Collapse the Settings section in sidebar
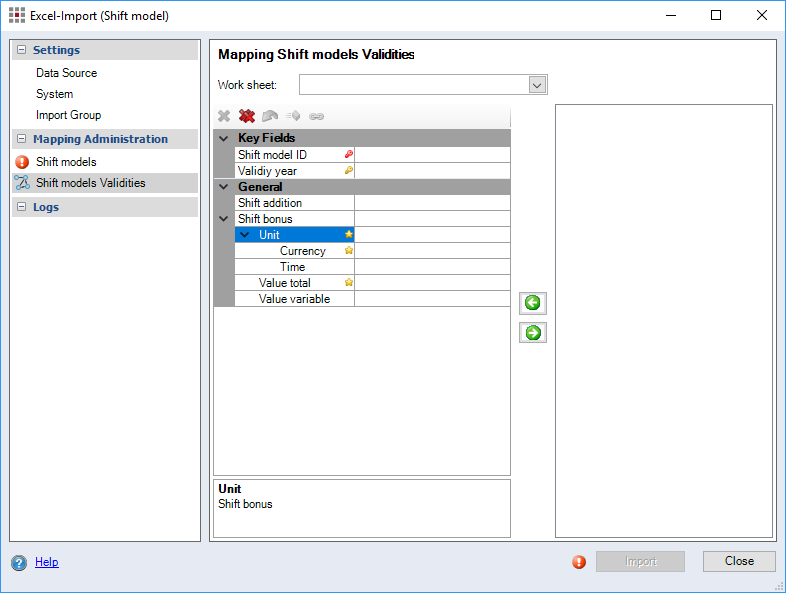 (22, 50)
